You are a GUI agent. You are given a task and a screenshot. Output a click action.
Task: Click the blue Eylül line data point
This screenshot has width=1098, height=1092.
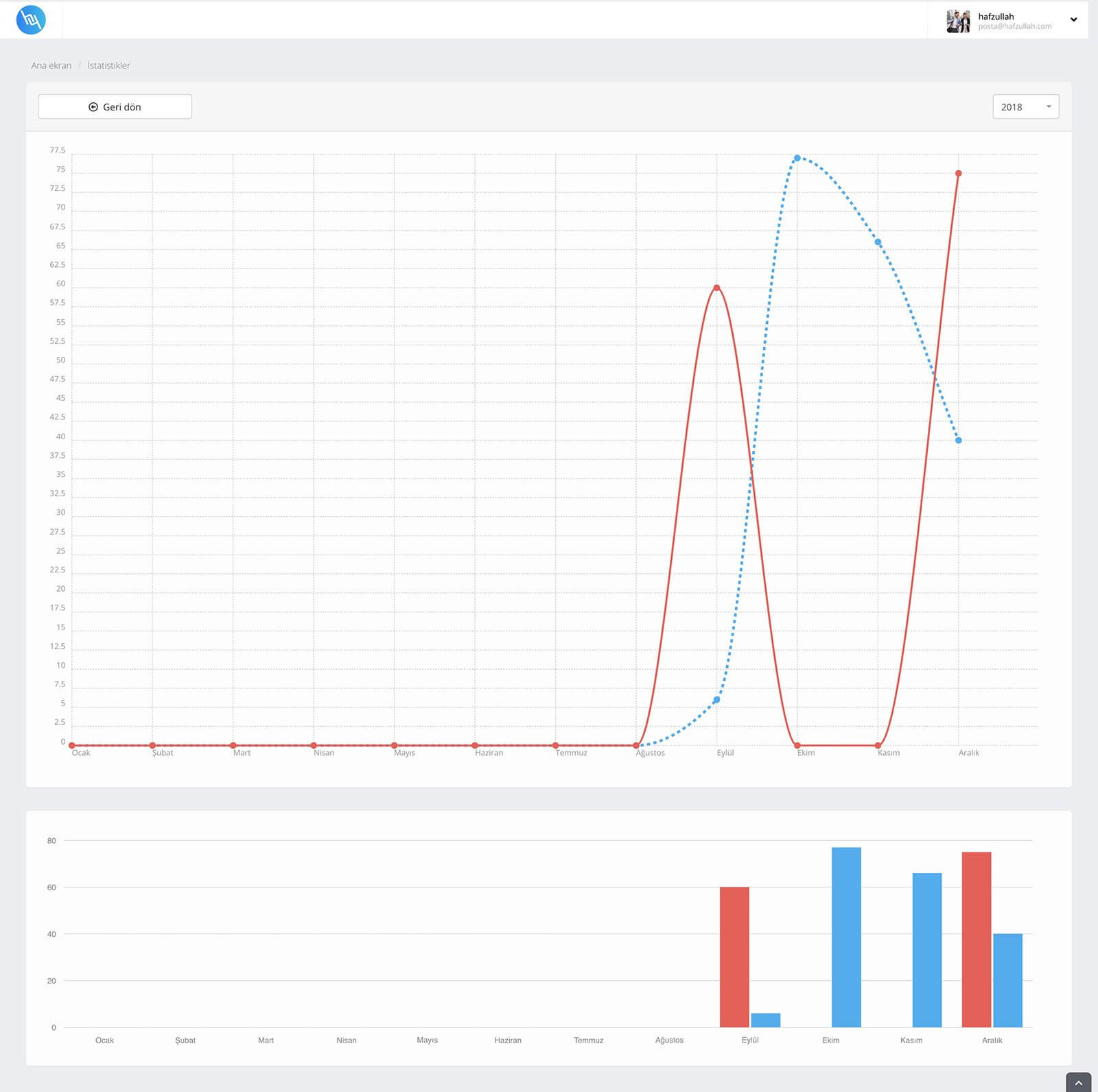(x=716, y=700)
